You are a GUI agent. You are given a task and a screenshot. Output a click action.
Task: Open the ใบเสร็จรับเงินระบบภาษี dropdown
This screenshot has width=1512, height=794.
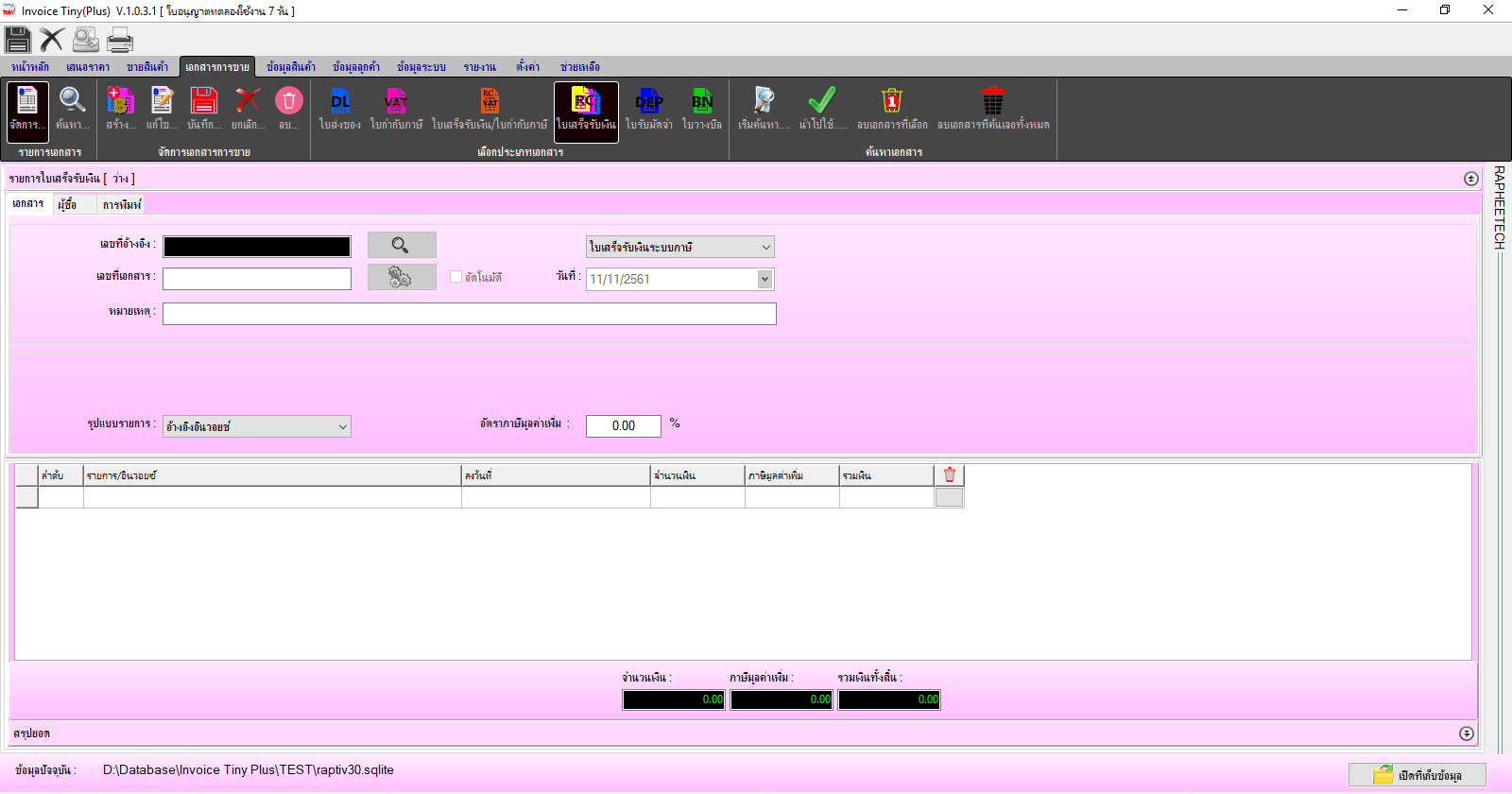click(x=680, y=247)
